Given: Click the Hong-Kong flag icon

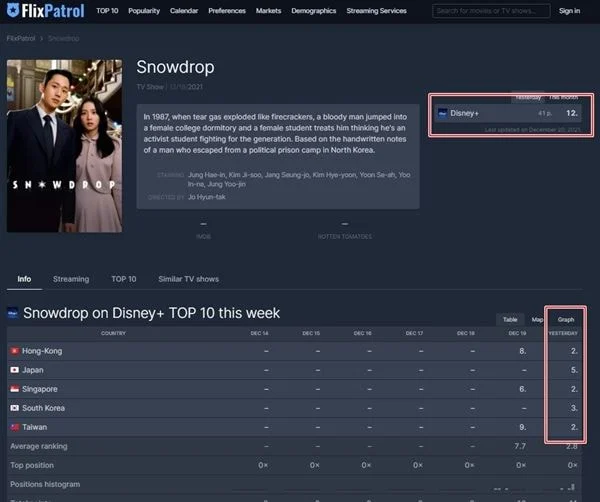Looking at the screenshot, I should [x=15, y=351].
